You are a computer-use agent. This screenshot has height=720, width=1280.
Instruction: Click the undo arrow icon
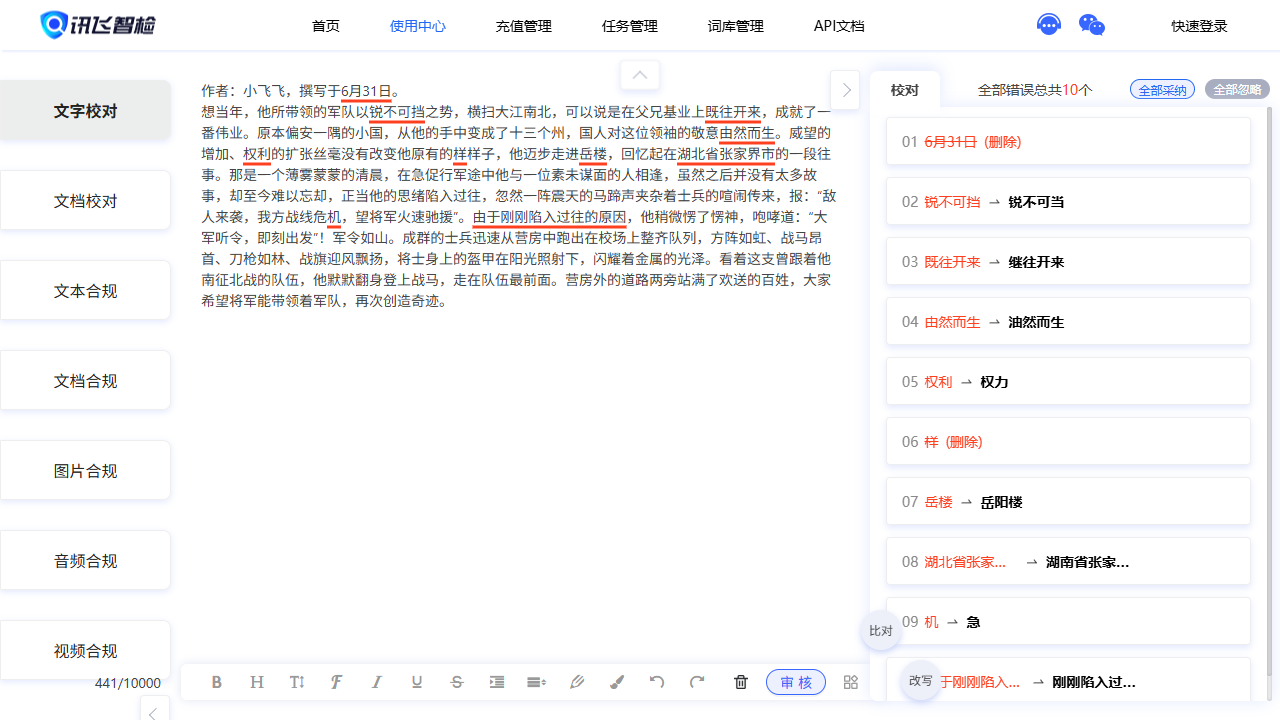click(657, 682)
